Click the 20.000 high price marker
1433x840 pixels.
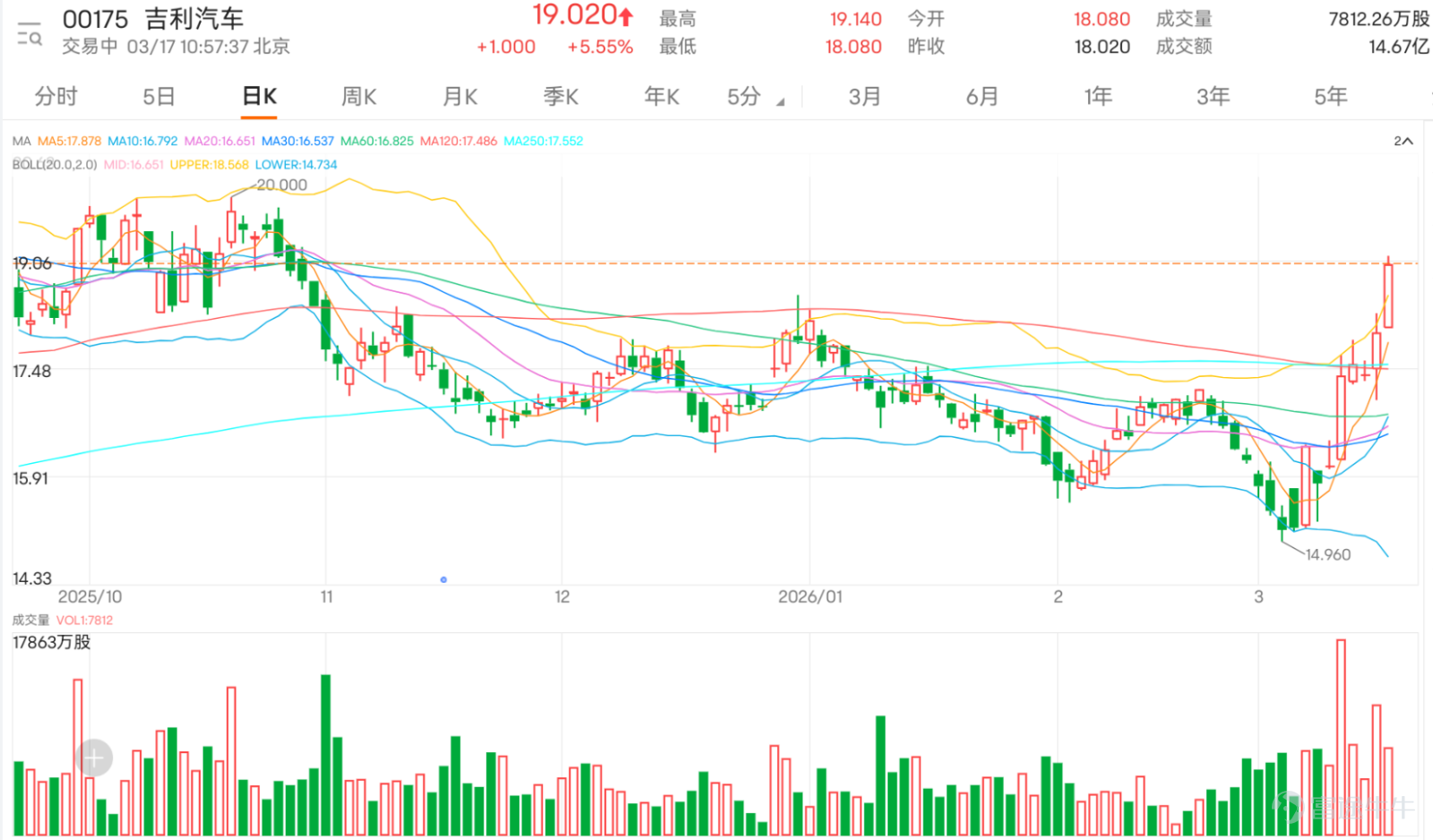tap(281, 184)
